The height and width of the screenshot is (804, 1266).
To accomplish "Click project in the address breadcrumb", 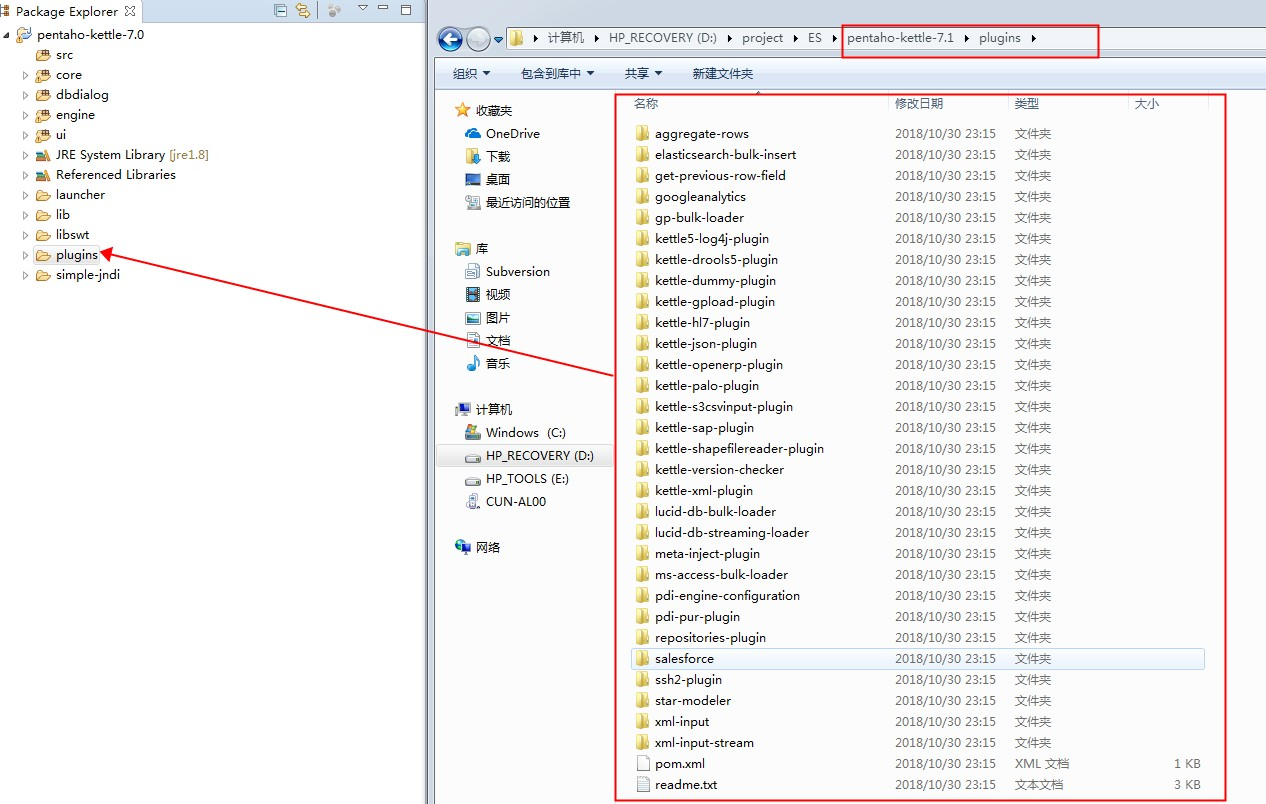I will (x=763, y=38).
